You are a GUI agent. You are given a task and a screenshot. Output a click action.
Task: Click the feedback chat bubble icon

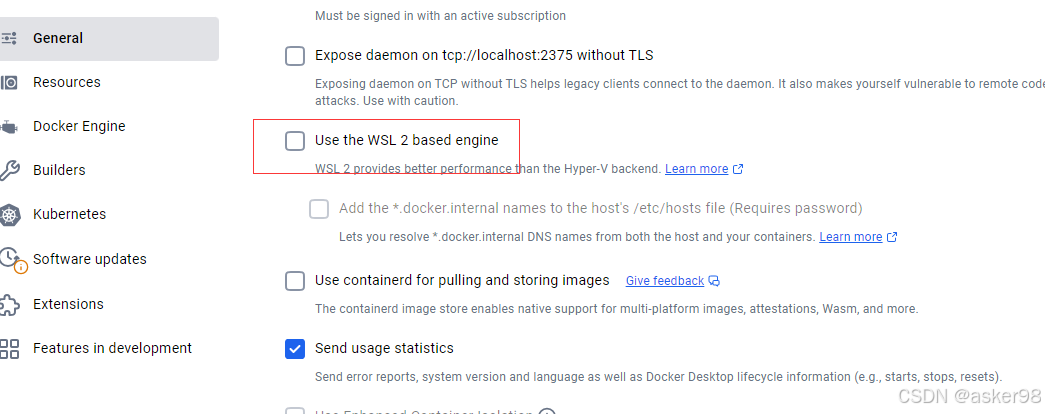[x=714, y=281]
